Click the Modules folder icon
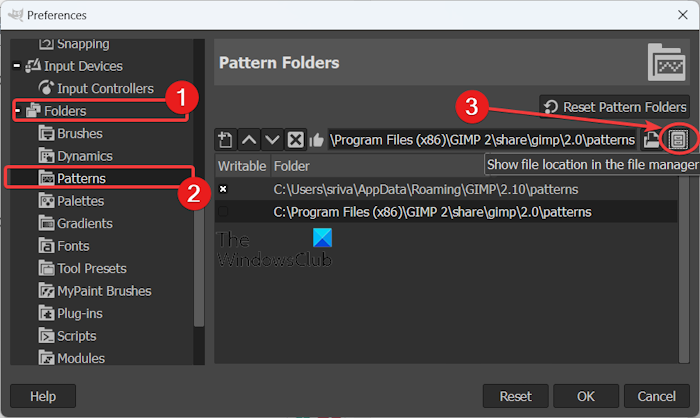 tap(46, 358)
